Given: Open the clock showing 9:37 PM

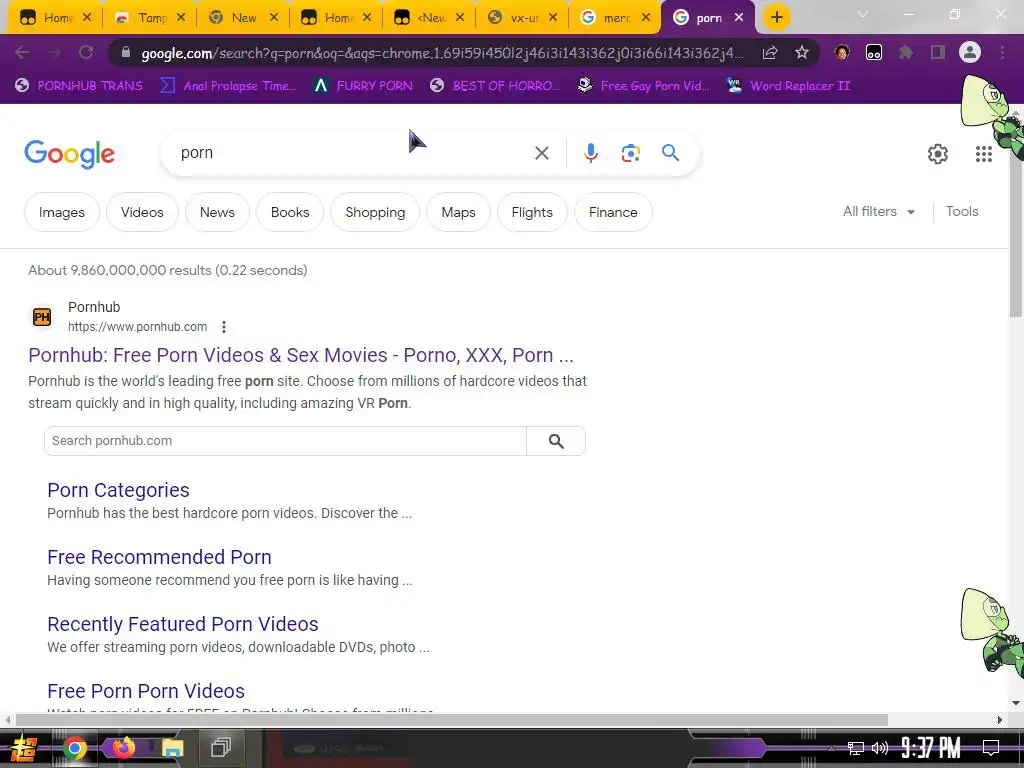Looking at the screenshot, I should point(931,748).
